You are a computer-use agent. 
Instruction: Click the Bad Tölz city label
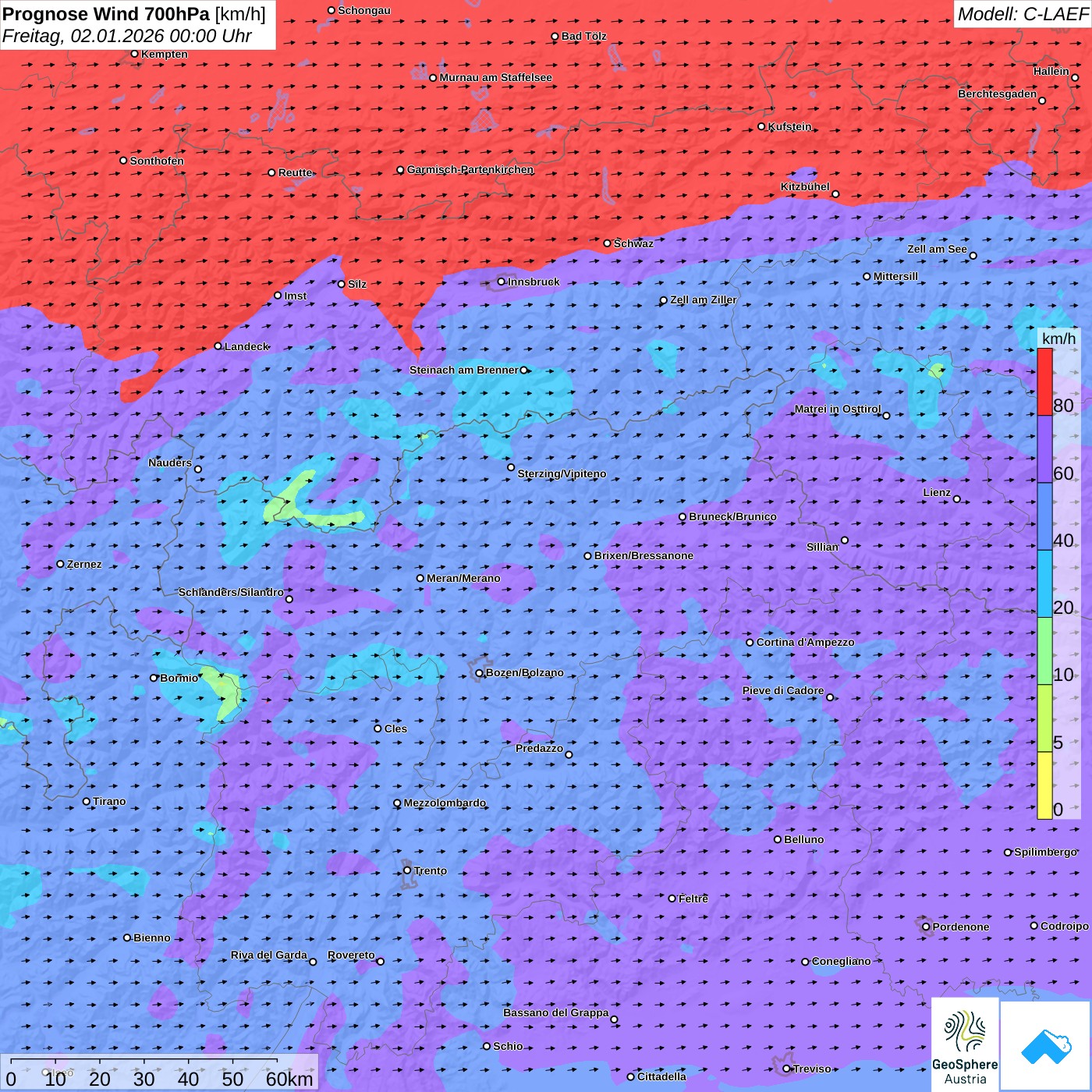coord(583,36)
